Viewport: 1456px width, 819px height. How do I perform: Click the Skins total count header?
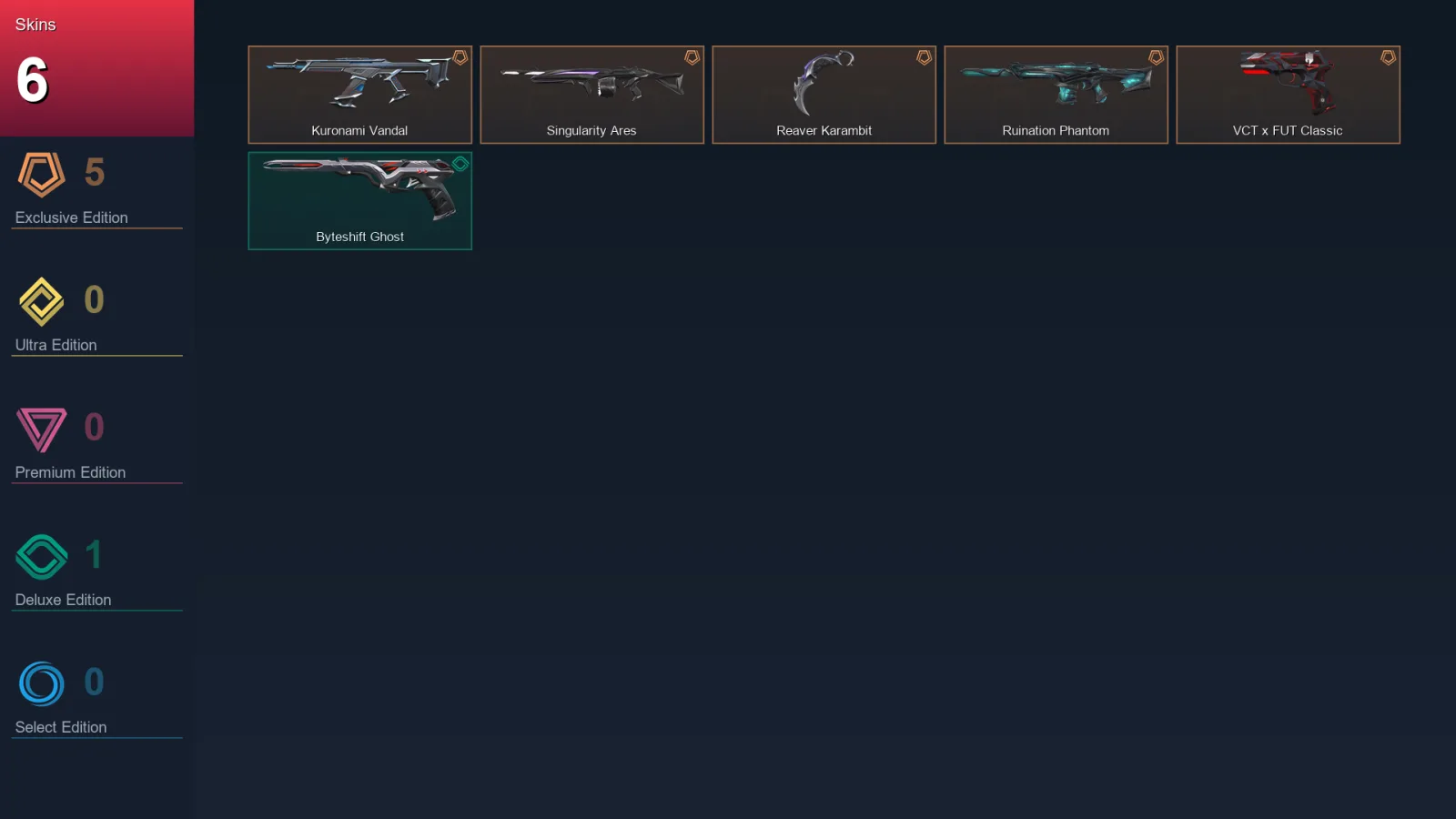coord(96,68)
